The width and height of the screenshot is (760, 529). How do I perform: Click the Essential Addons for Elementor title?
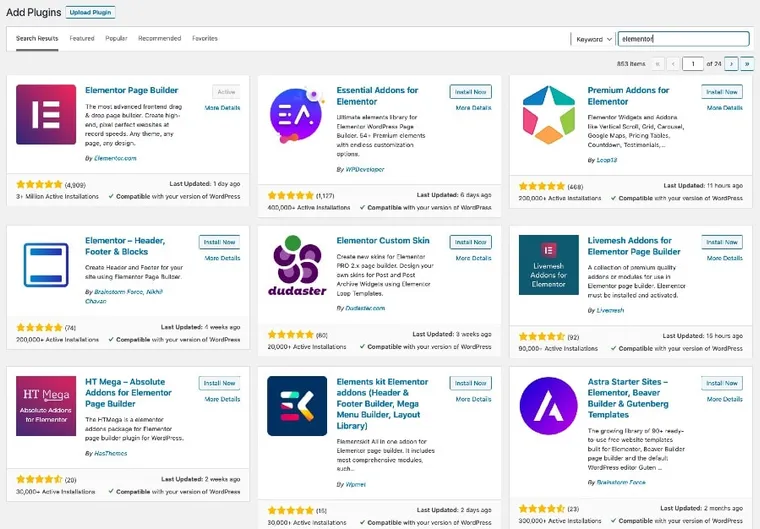pyautogui.click(x=377, y=96)
